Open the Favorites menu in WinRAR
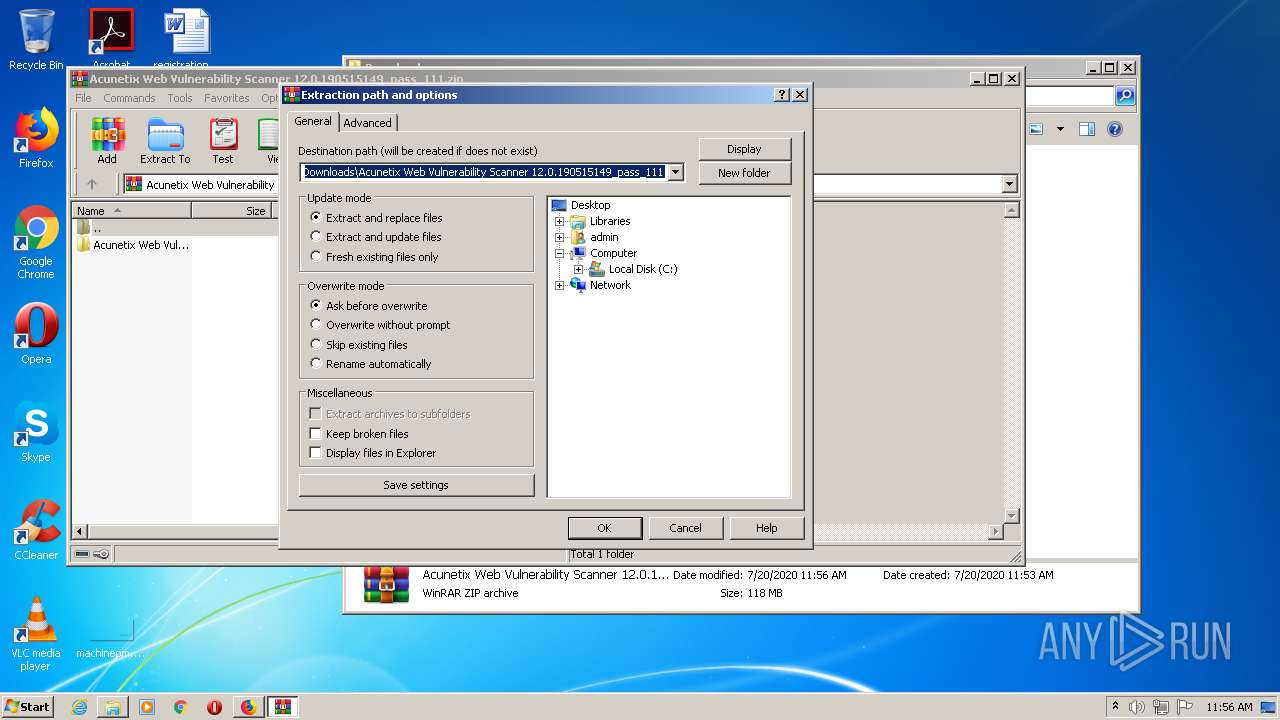The image size is (1280, 720). tap(227, 98)
